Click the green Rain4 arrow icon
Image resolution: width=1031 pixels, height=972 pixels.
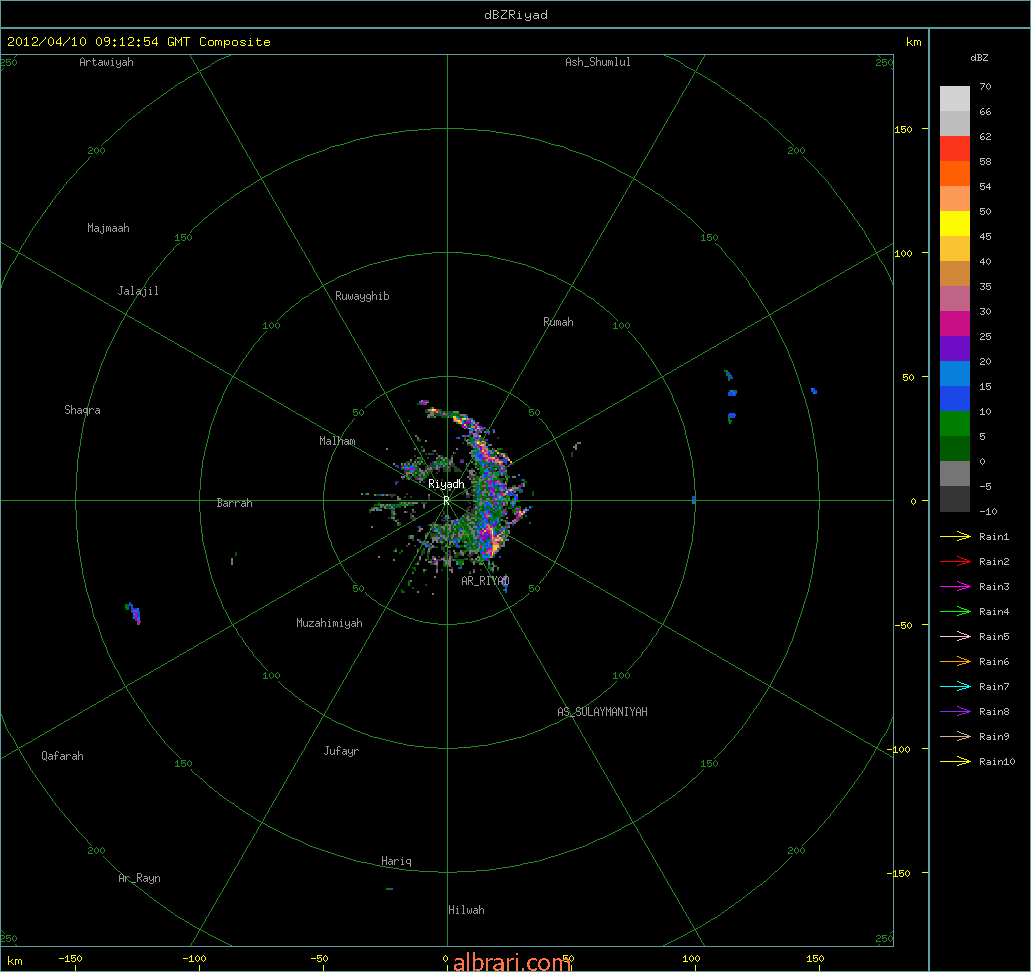pos(955,612)
